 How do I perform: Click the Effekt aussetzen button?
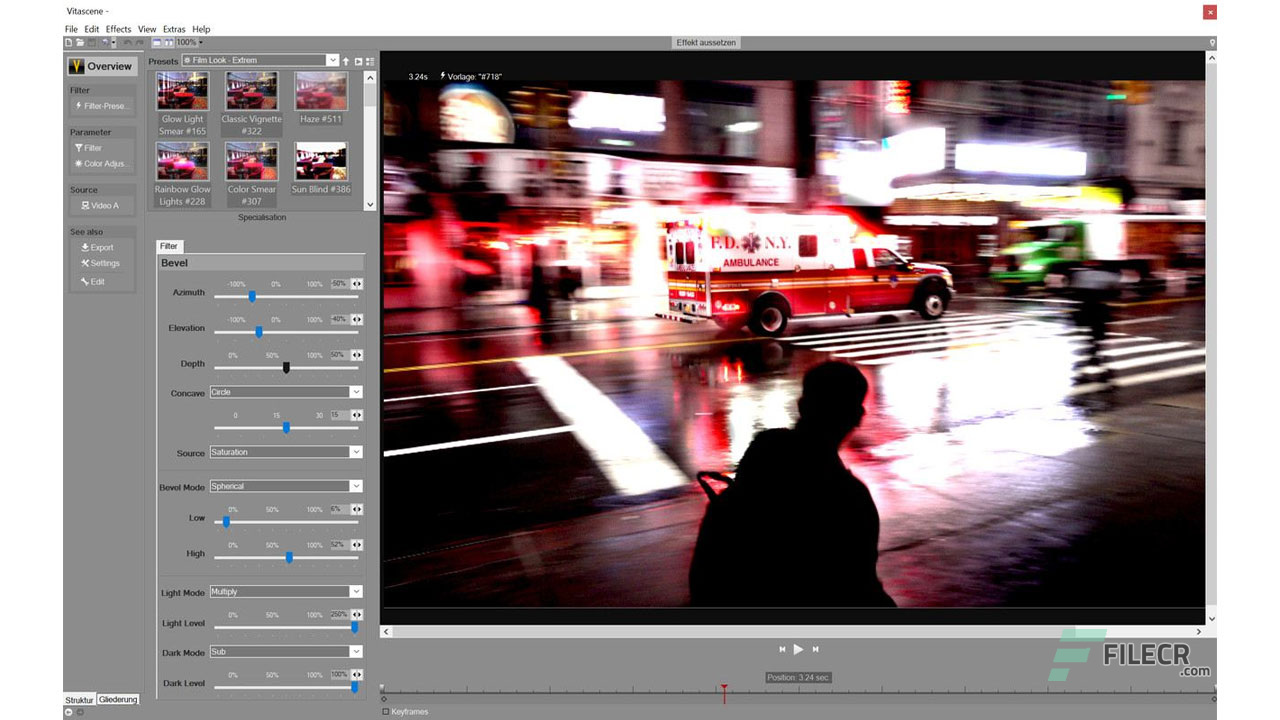coord(706,43)
